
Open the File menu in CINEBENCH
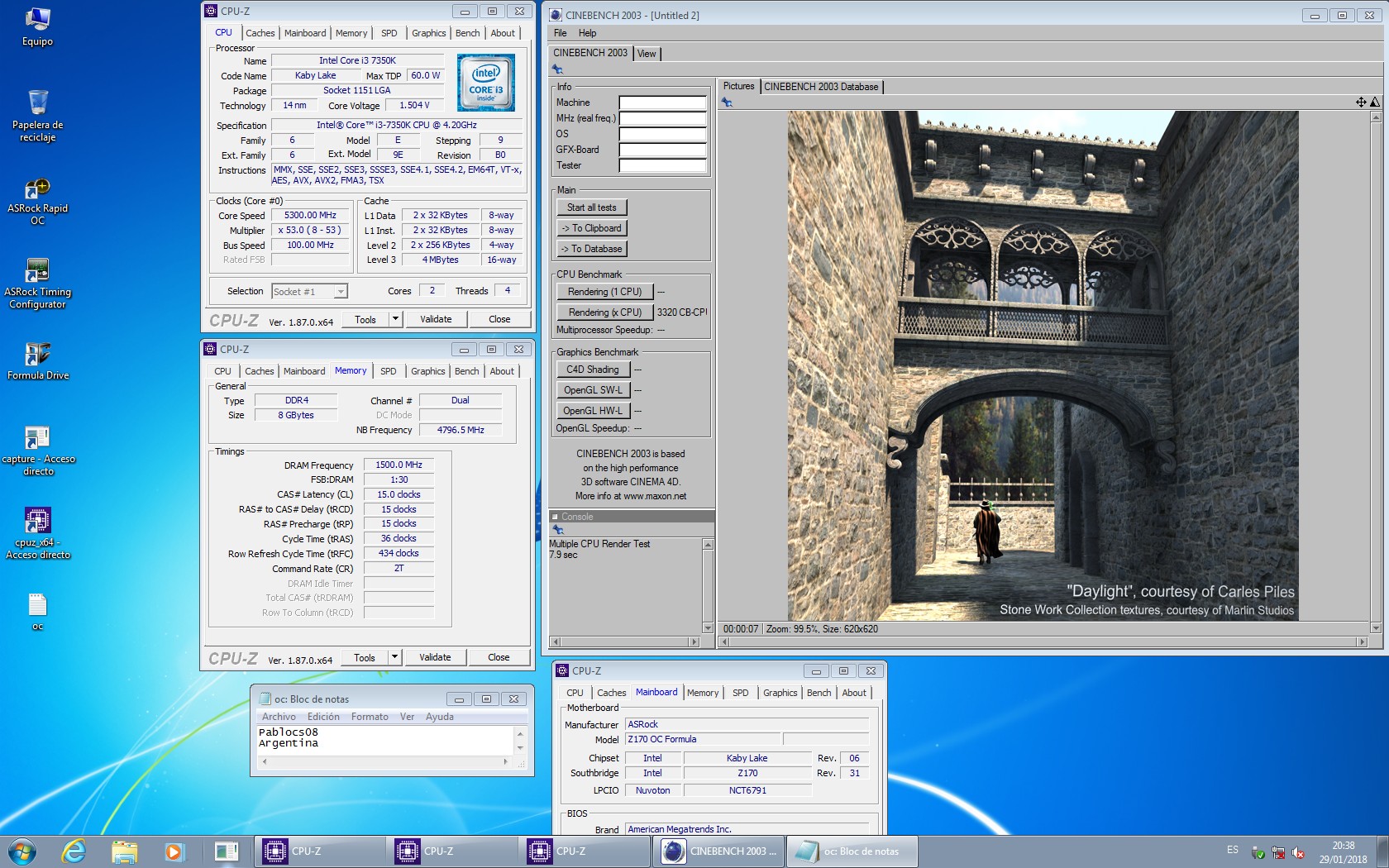(560, 33)
